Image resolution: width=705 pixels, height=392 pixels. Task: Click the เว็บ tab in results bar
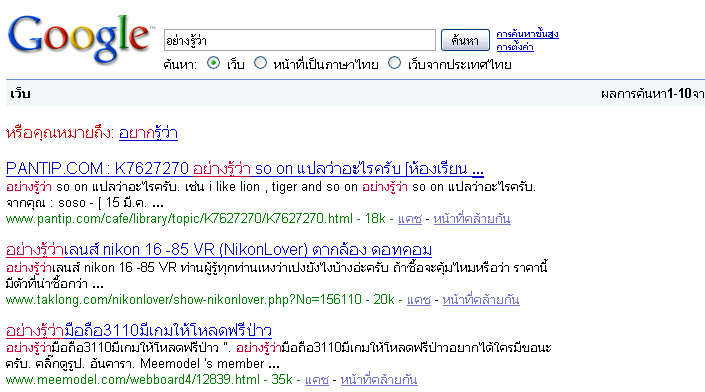click(x=20, y=94)
